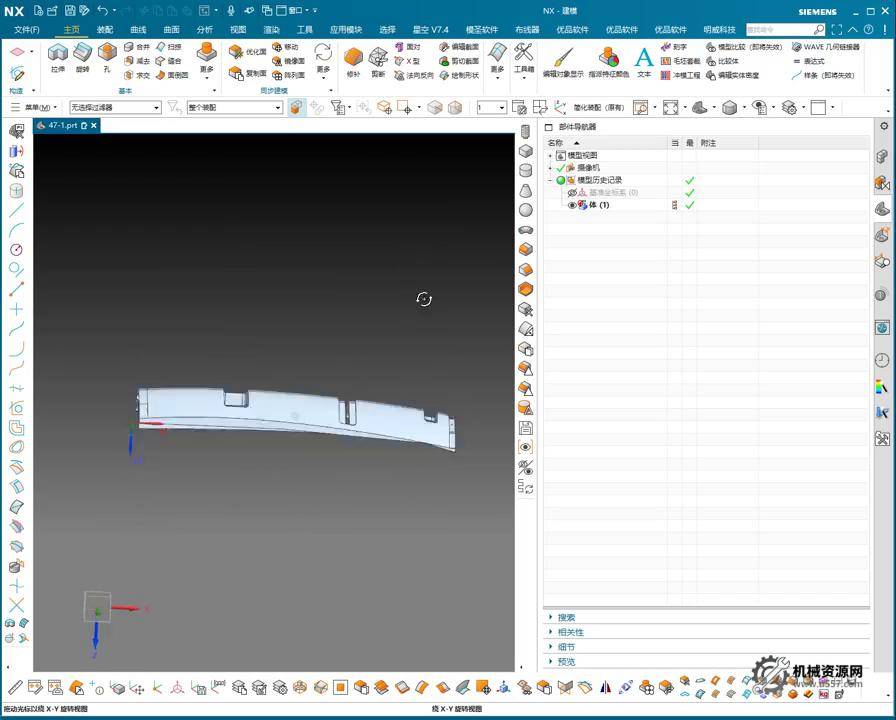896x720 pixels.
Task: Click the undo arrow in title bar
Action: 102,10
